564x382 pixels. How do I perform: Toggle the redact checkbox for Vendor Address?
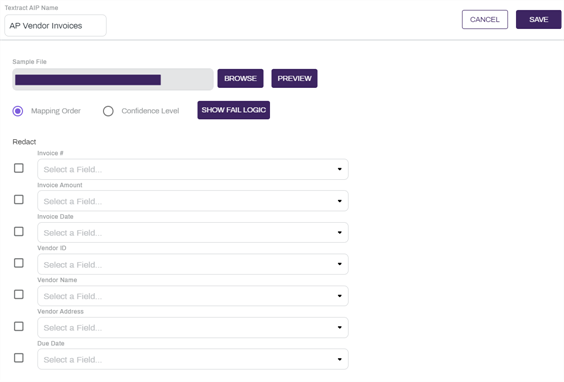point(19,326)
